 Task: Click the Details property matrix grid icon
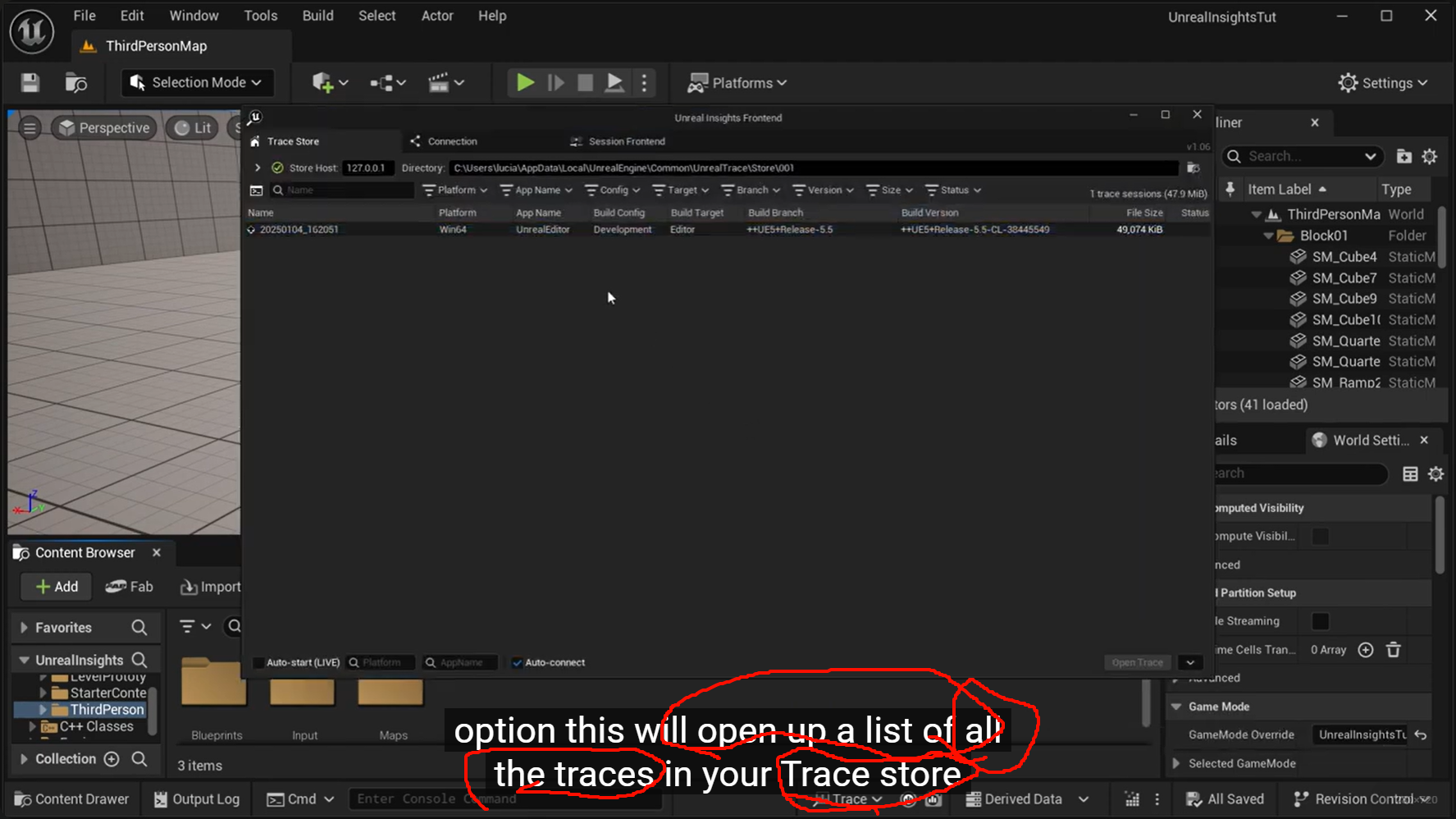(1410, 474)
